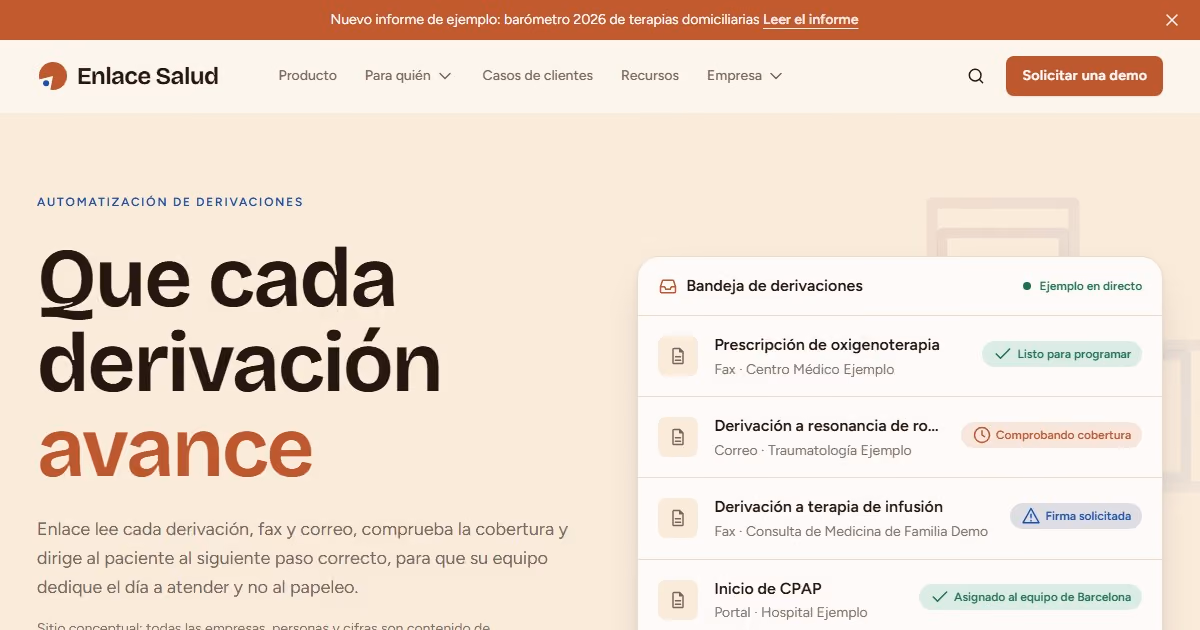Select Derivación a terapia de infusión title
Image resolution: width=1200 pixels, height=630 pixels.
(829, 507)
